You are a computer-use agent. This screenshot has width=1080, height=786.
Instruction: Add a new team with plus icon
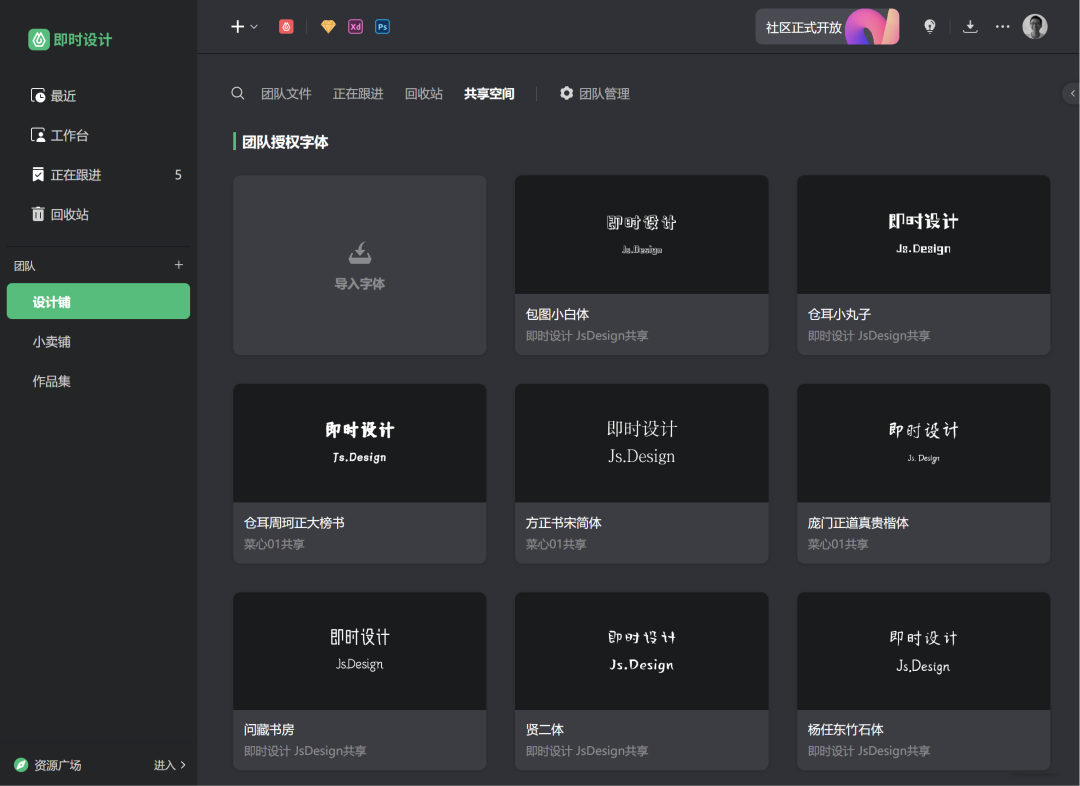(178, 265)
